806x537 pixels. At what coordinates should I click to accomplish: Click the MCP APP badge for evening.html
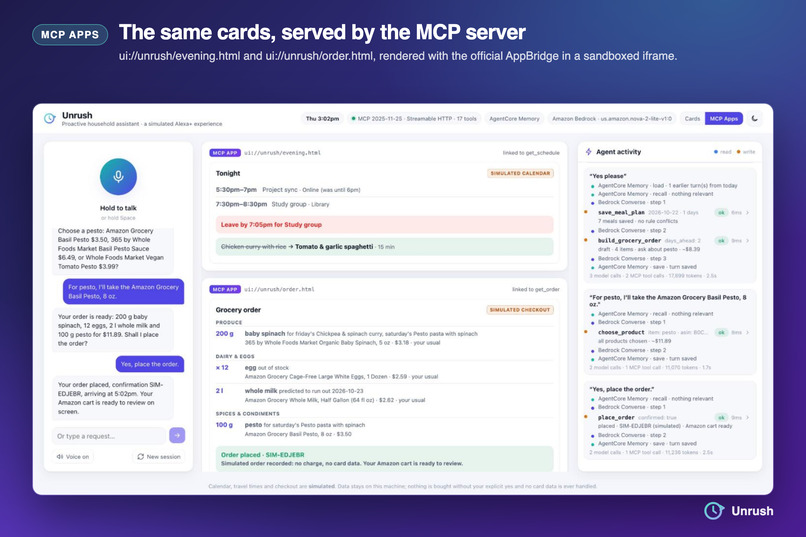pos(225,153)
